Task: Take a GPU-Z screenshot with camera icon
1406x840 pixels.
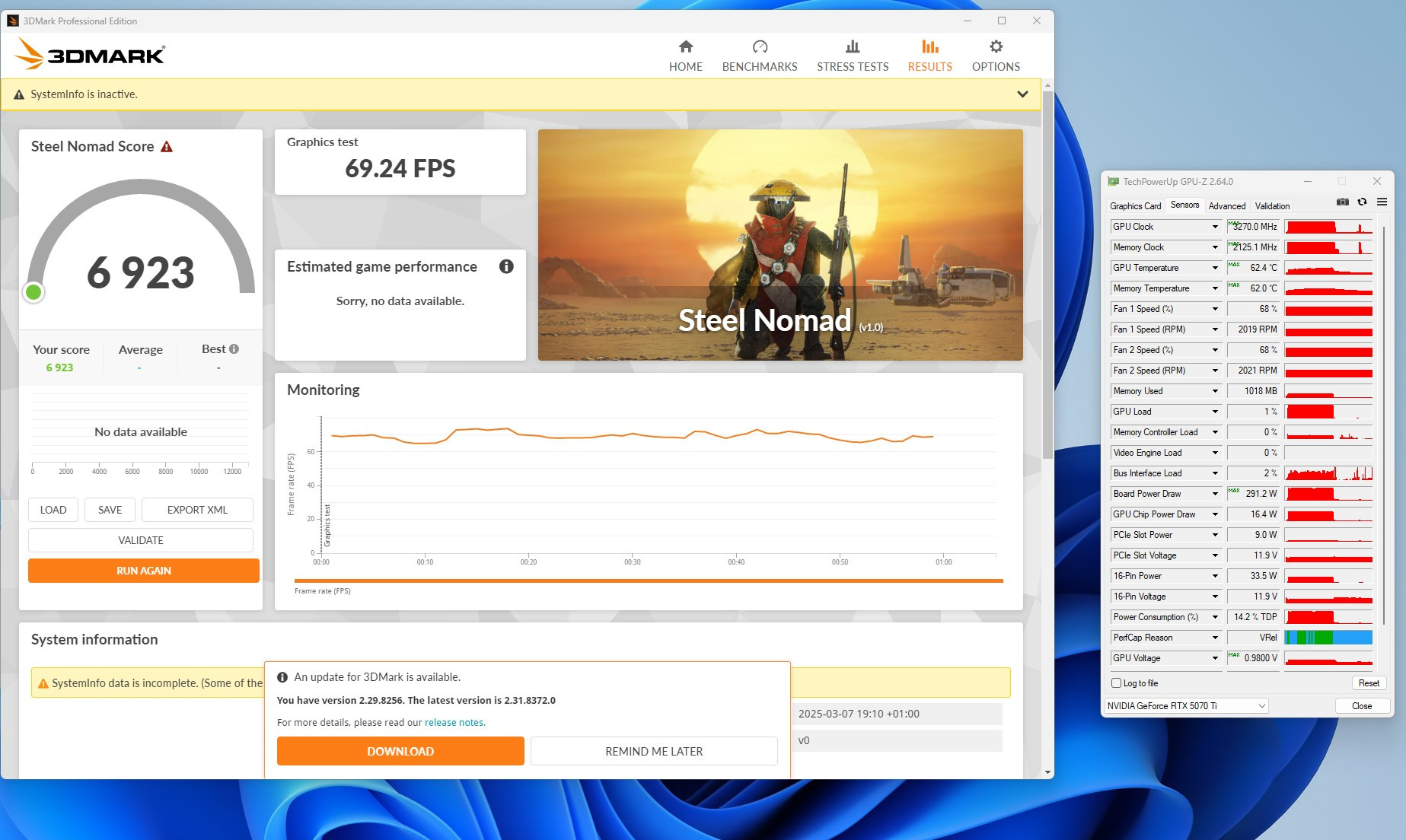Action: (x=1342, y=202)
